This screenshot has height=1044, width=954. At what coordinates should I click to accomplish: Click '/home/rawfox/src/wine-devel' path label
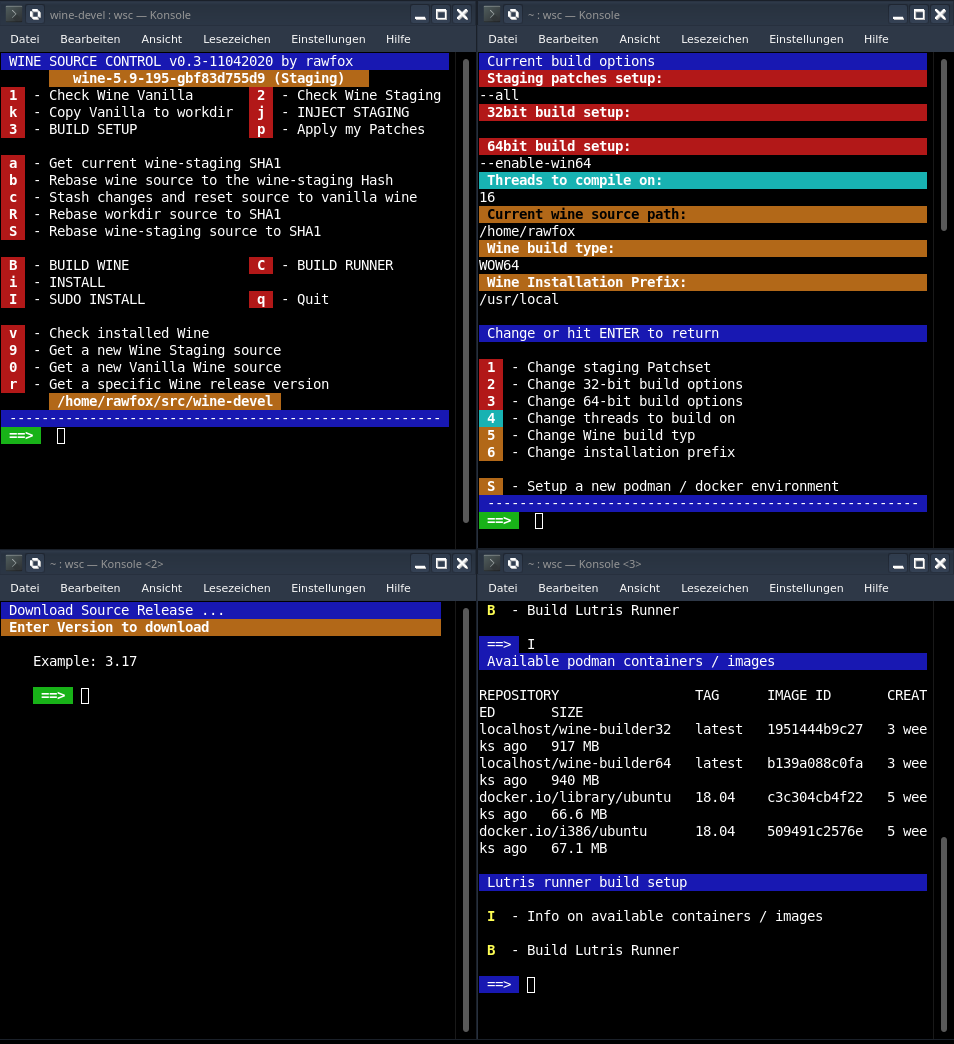(x=165, y=401)
